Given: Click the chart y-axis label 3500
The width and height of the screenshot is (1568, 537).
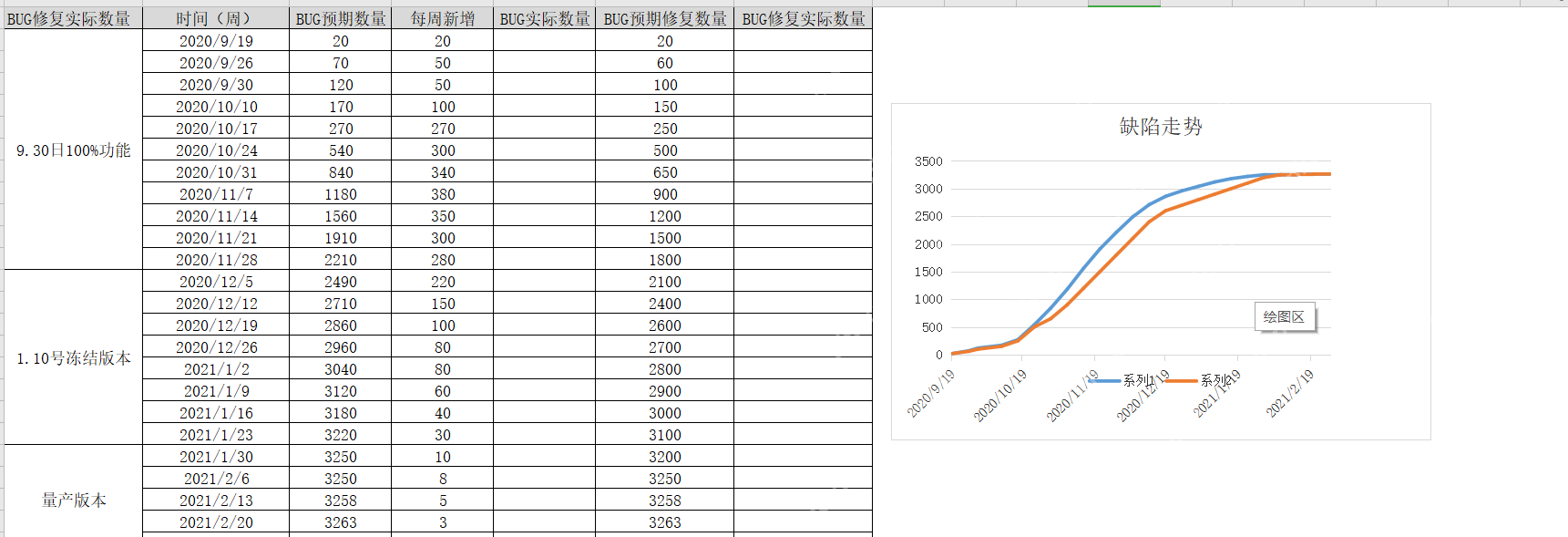Looking at the screenshot, I should [x=928, y=161].
